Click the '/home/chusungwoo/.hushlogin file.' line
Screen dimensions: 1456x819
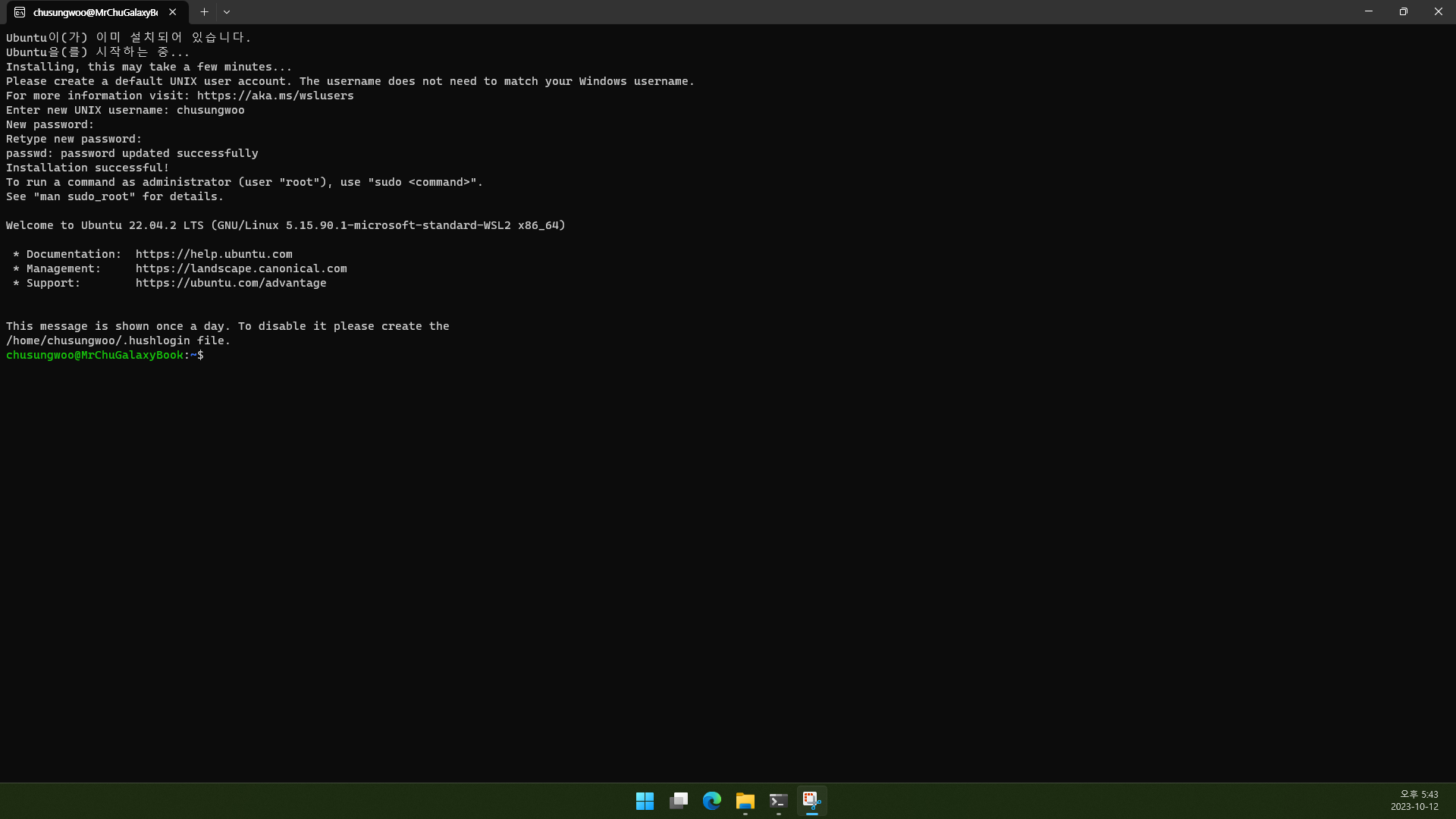click(118, 340)
